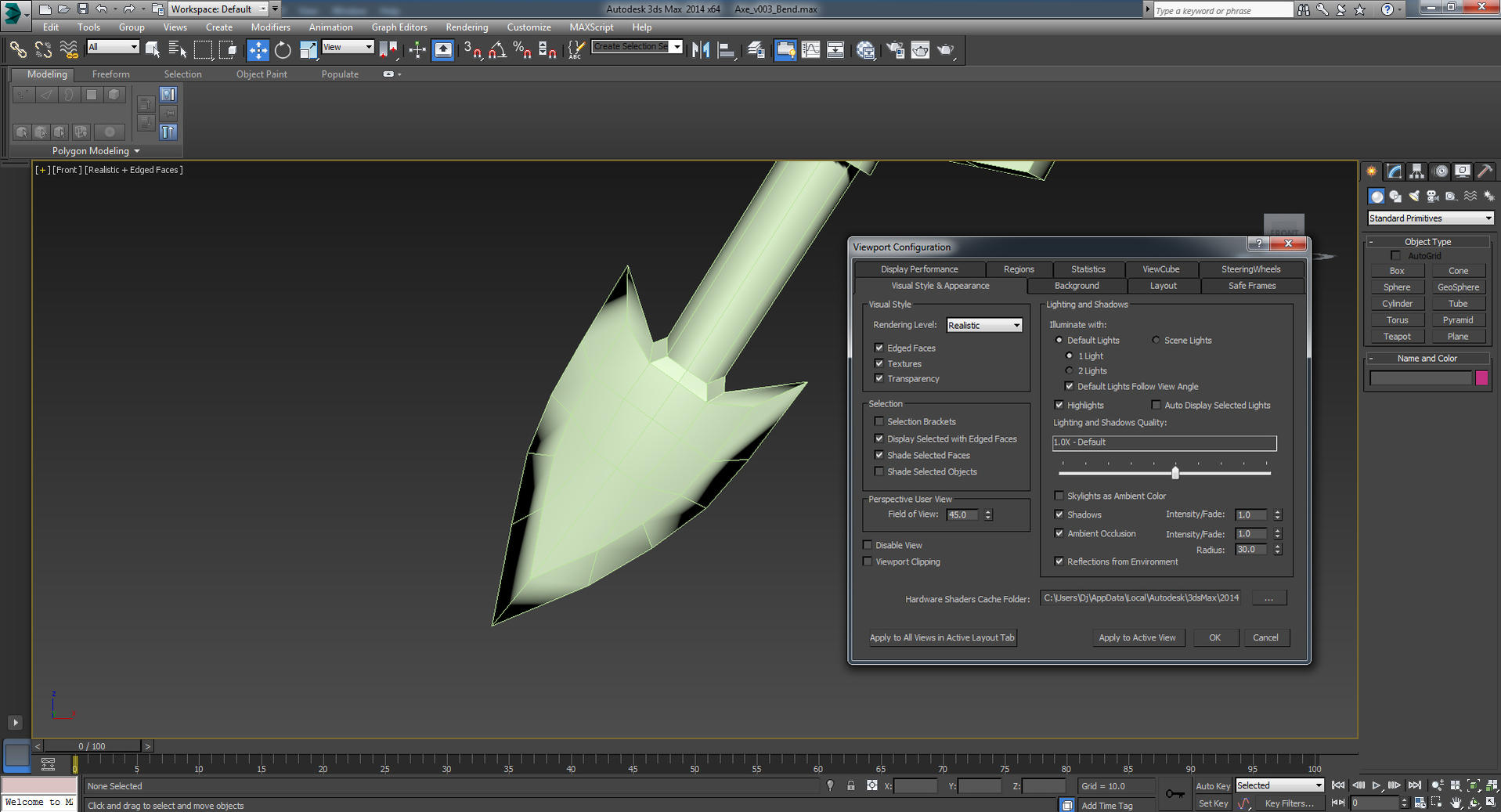
Task: Click the Set Keys key icon
Action: pos(1174,794)
